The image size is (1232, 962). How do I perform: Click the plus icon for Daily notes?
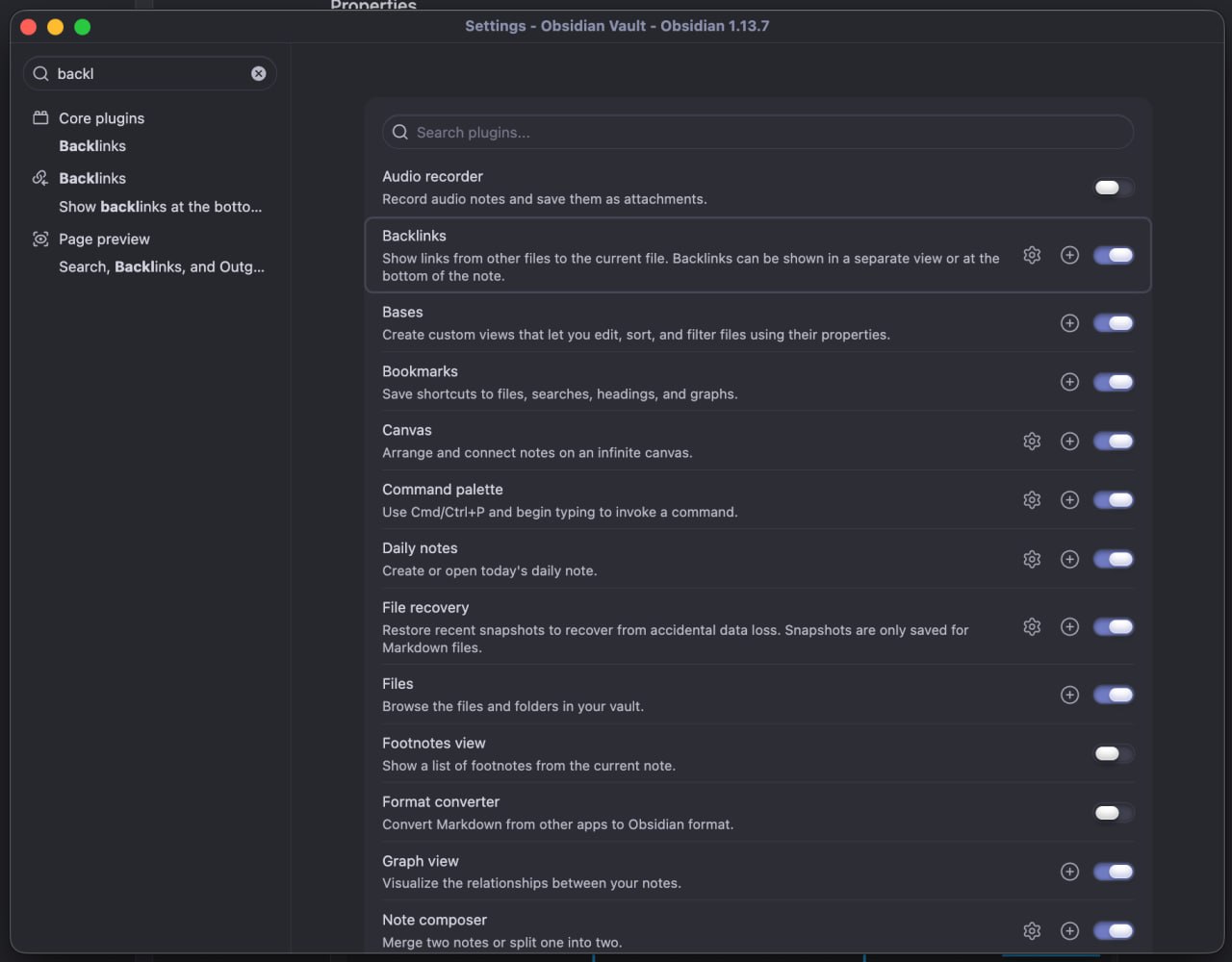point(1069,559)
